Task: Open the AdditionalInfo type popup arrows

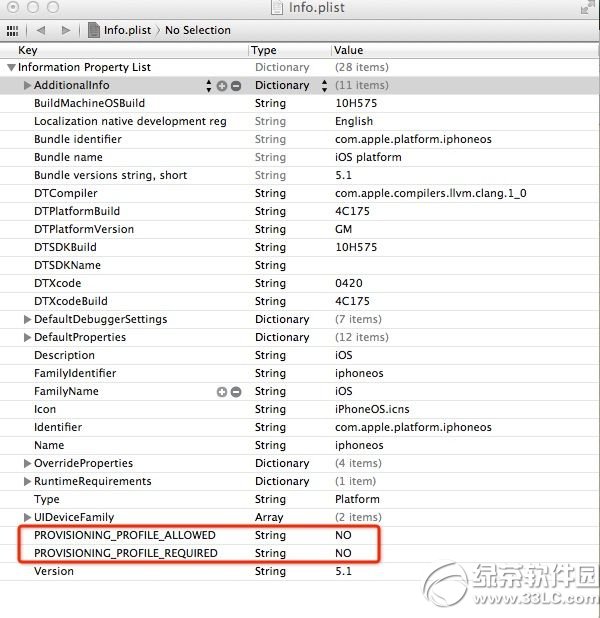Action: tap(324, 86)
